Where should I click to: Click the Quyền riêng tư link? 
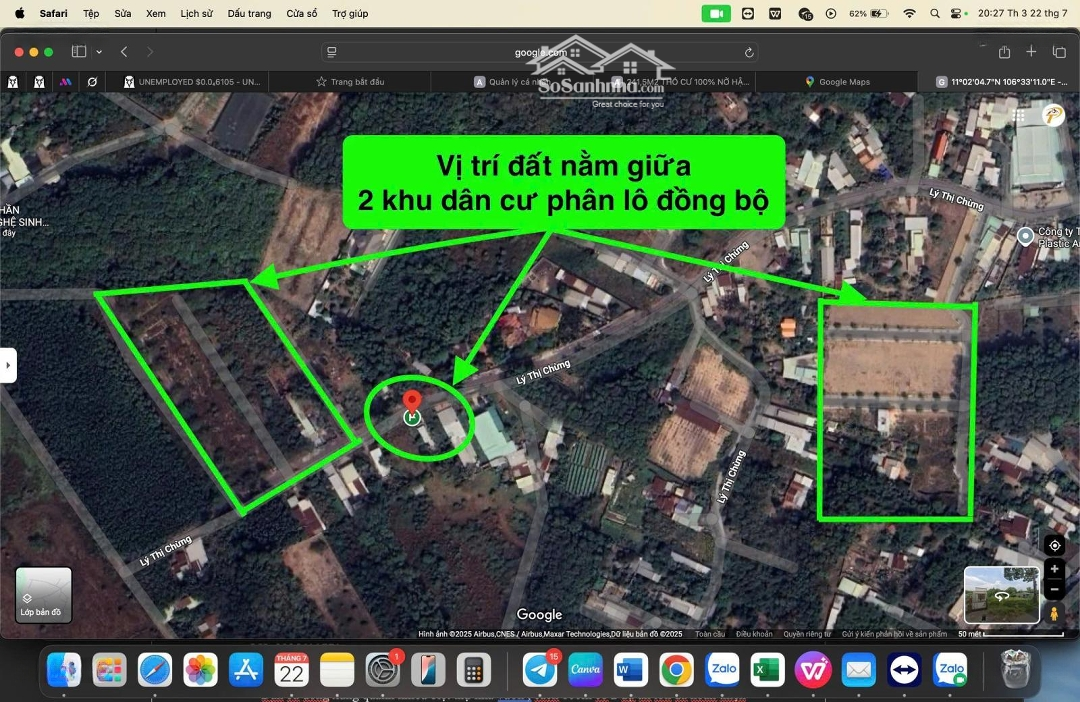(806, 634)
